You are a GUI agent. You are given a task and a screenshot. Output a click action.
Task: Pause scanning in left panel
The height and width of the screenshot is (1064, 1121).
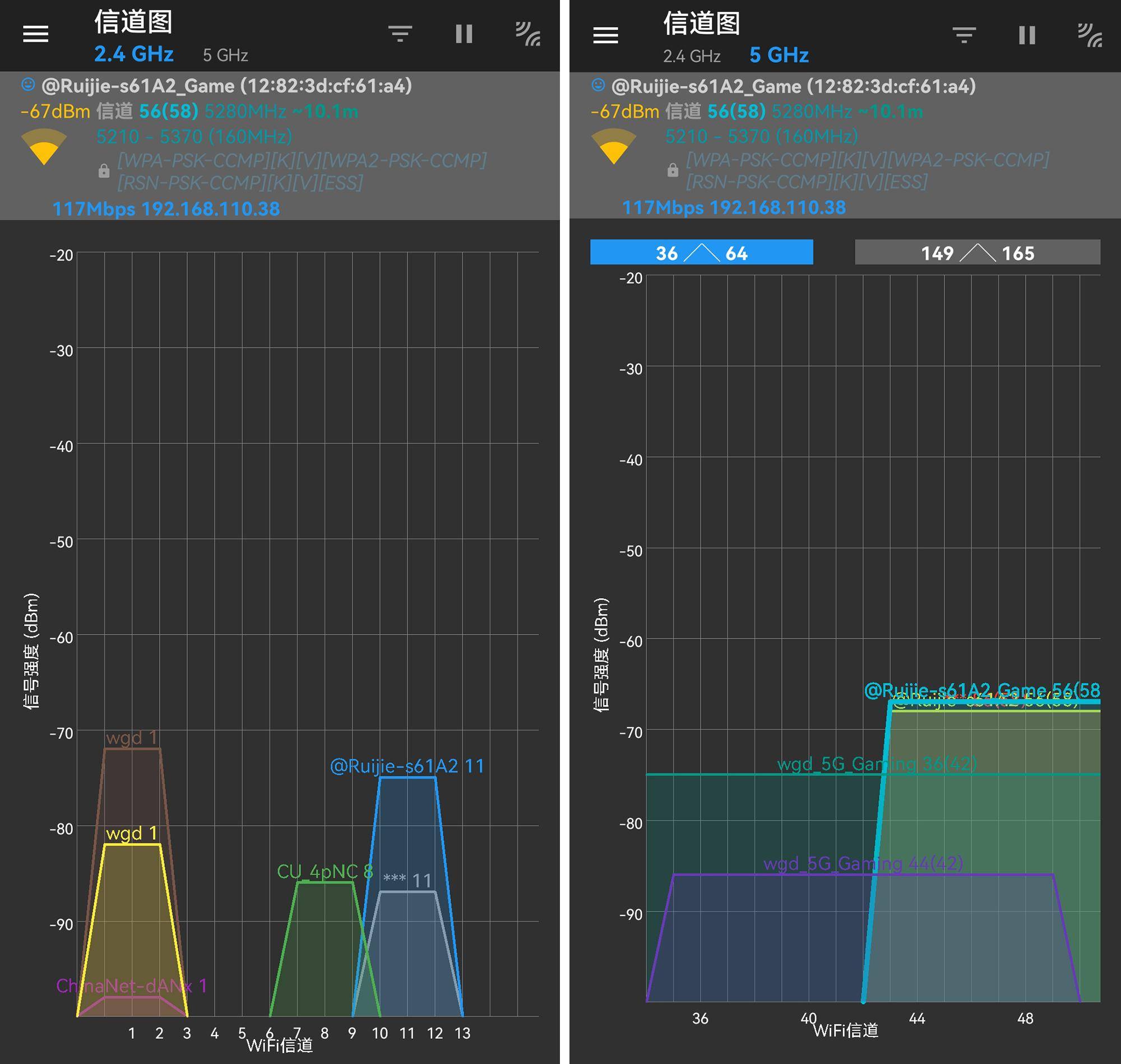(x=464, y=34)
